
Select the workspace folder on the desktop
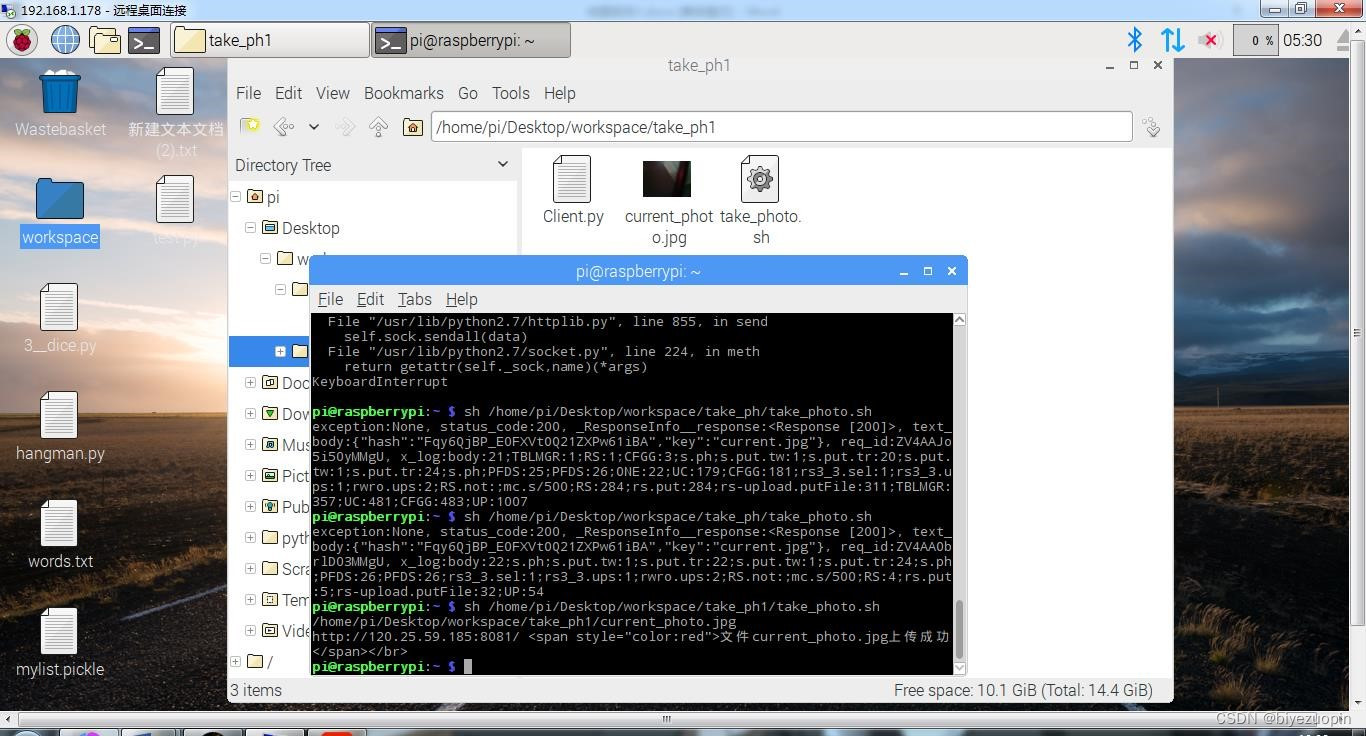point(60,212)
